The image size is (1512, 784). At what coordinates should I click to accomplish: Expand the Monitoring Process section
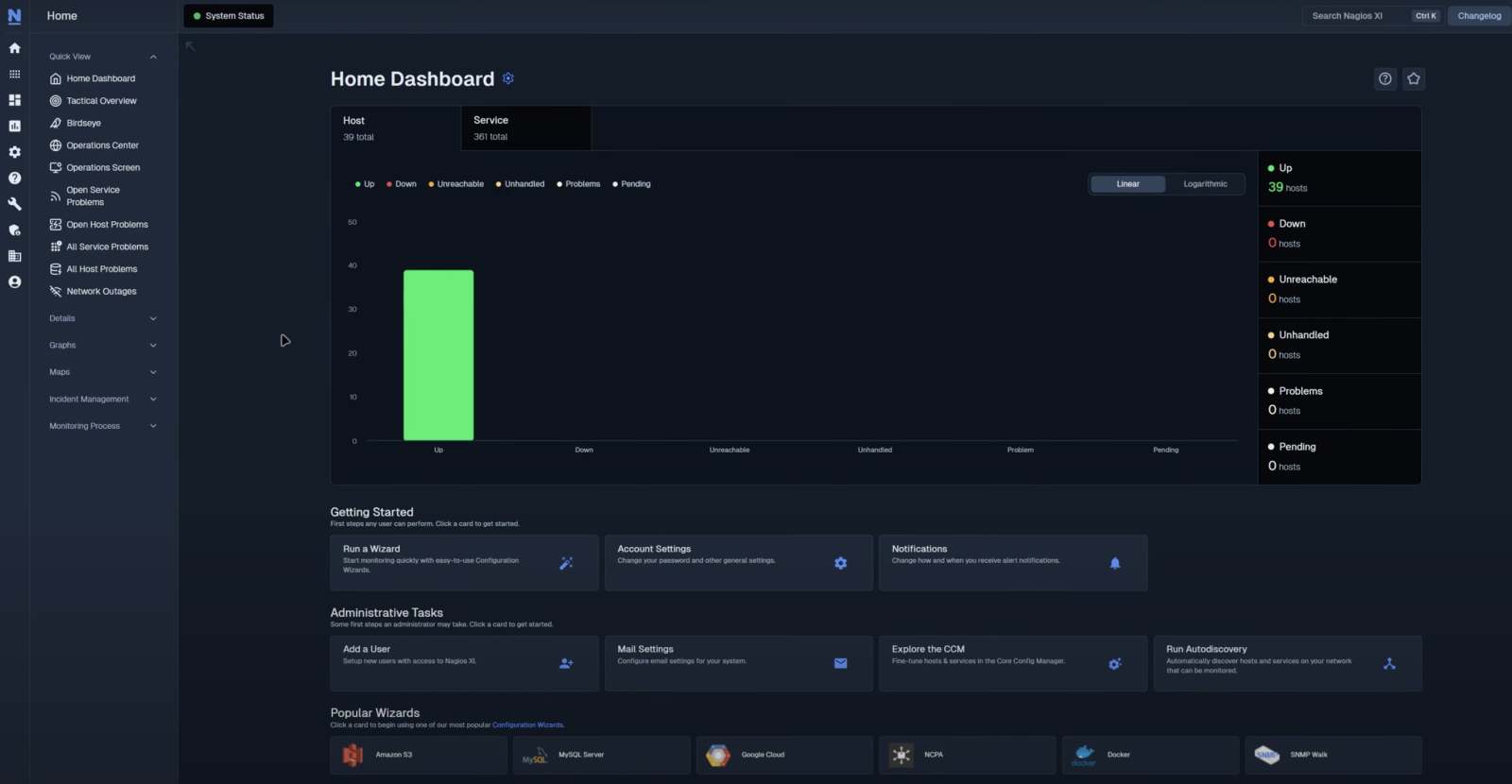pos(103,426)
